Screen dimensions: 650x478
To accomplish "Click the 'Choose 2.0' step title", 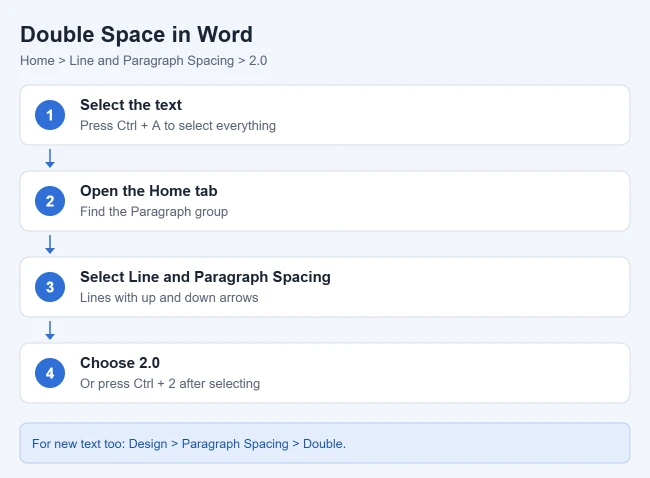I will pyautogui.click(x=120, y=363).
